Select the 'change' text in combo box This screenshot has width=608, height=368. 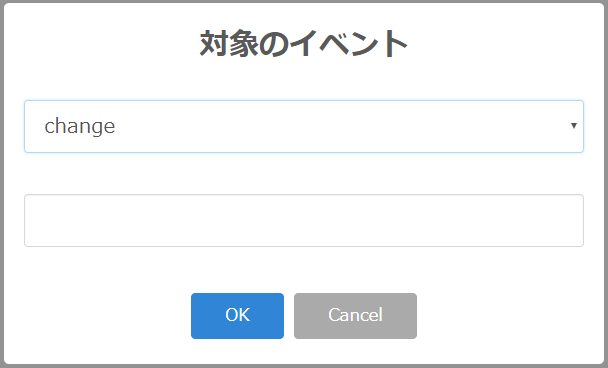click(79, 126)
